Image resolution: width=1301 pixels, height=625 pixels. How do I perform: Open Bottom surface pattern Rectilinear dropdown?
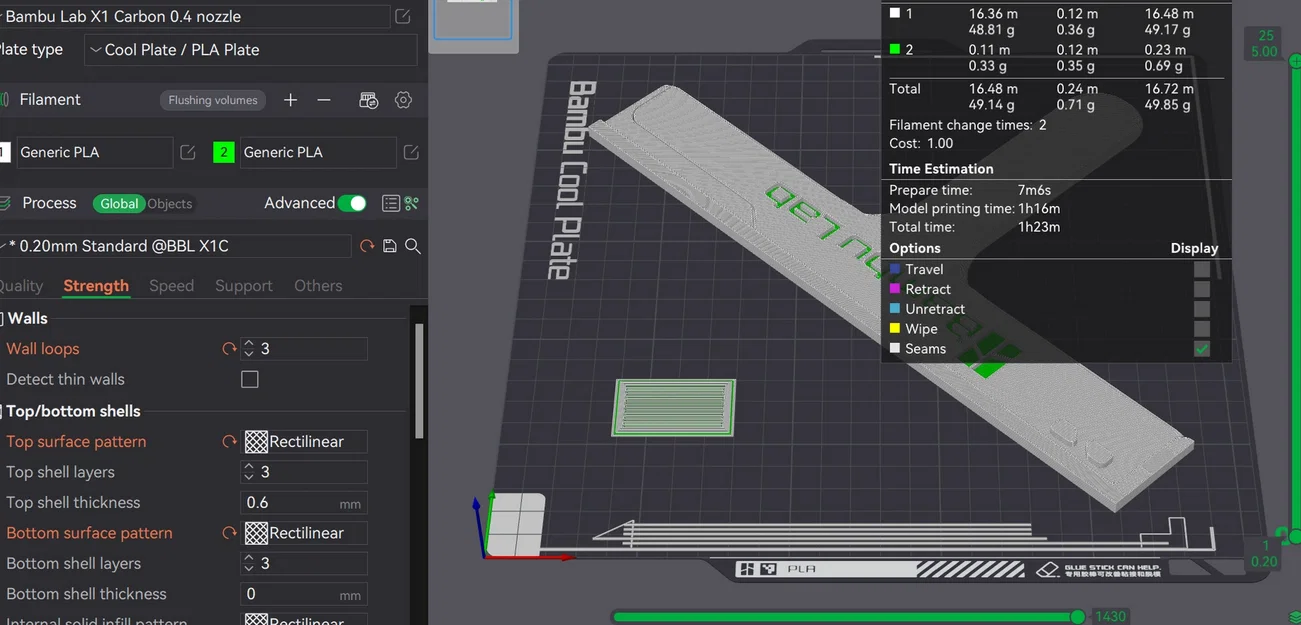click(305, 533)
